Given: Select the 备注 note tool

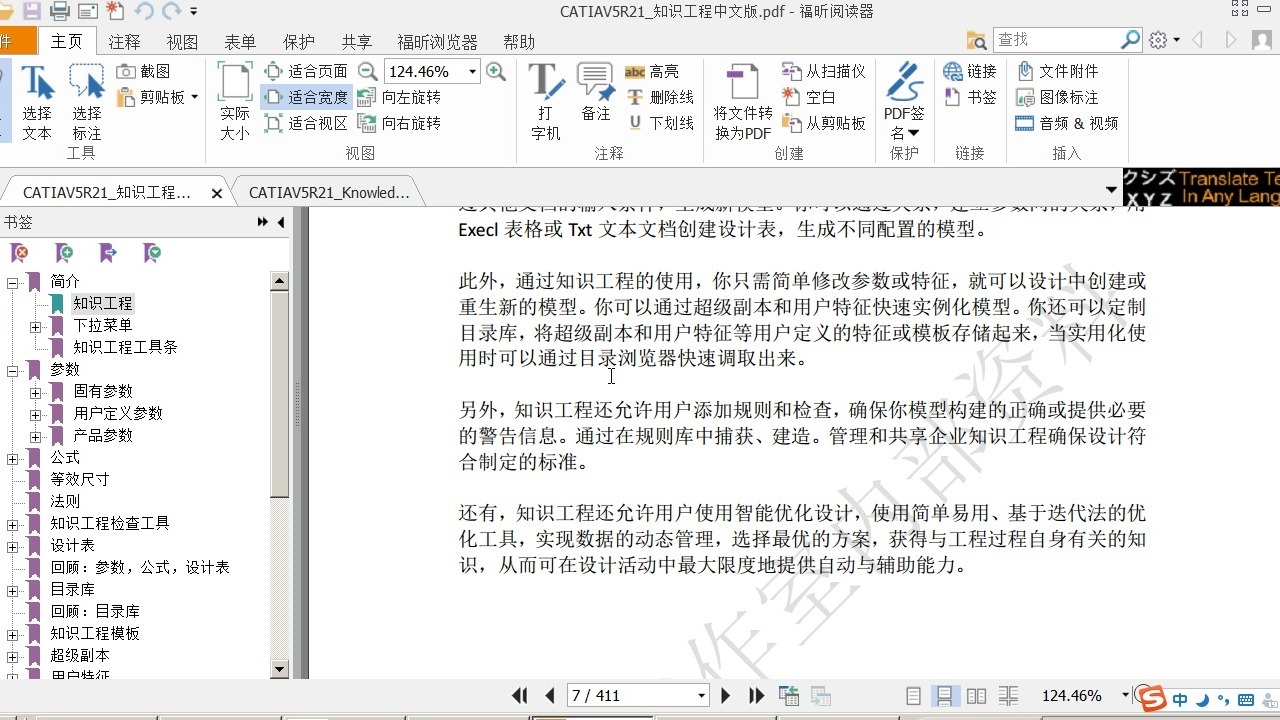Looking at the screenshot, I should [596, 93].
